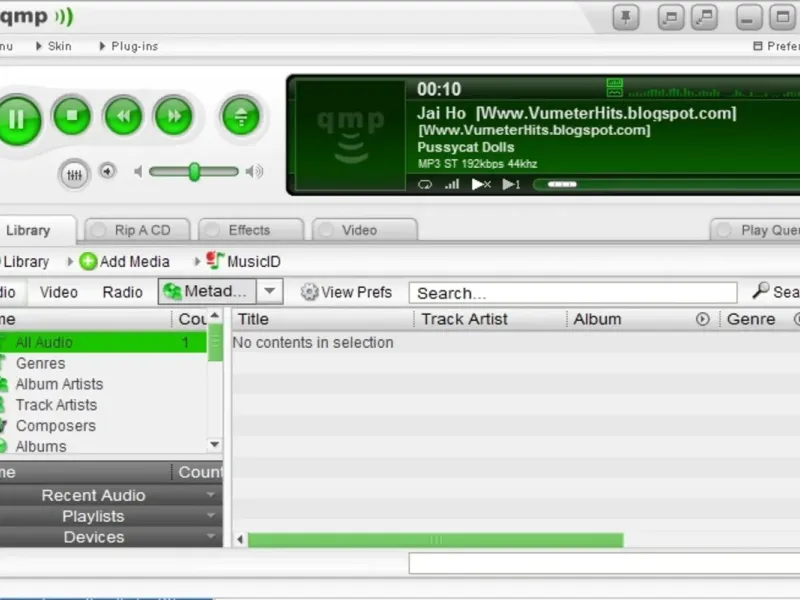The height and width of the screenshot is (600, 800).
Task: Click the first window mode button
Action: 670,18
